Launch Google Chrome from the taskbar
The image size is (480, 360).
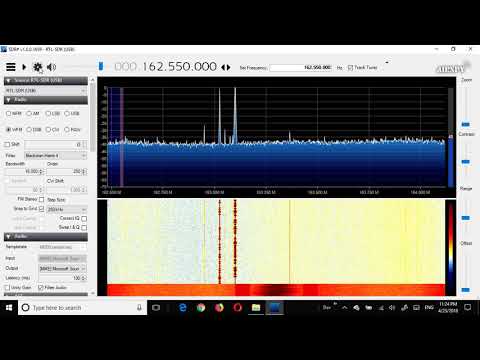coord(201,307)
